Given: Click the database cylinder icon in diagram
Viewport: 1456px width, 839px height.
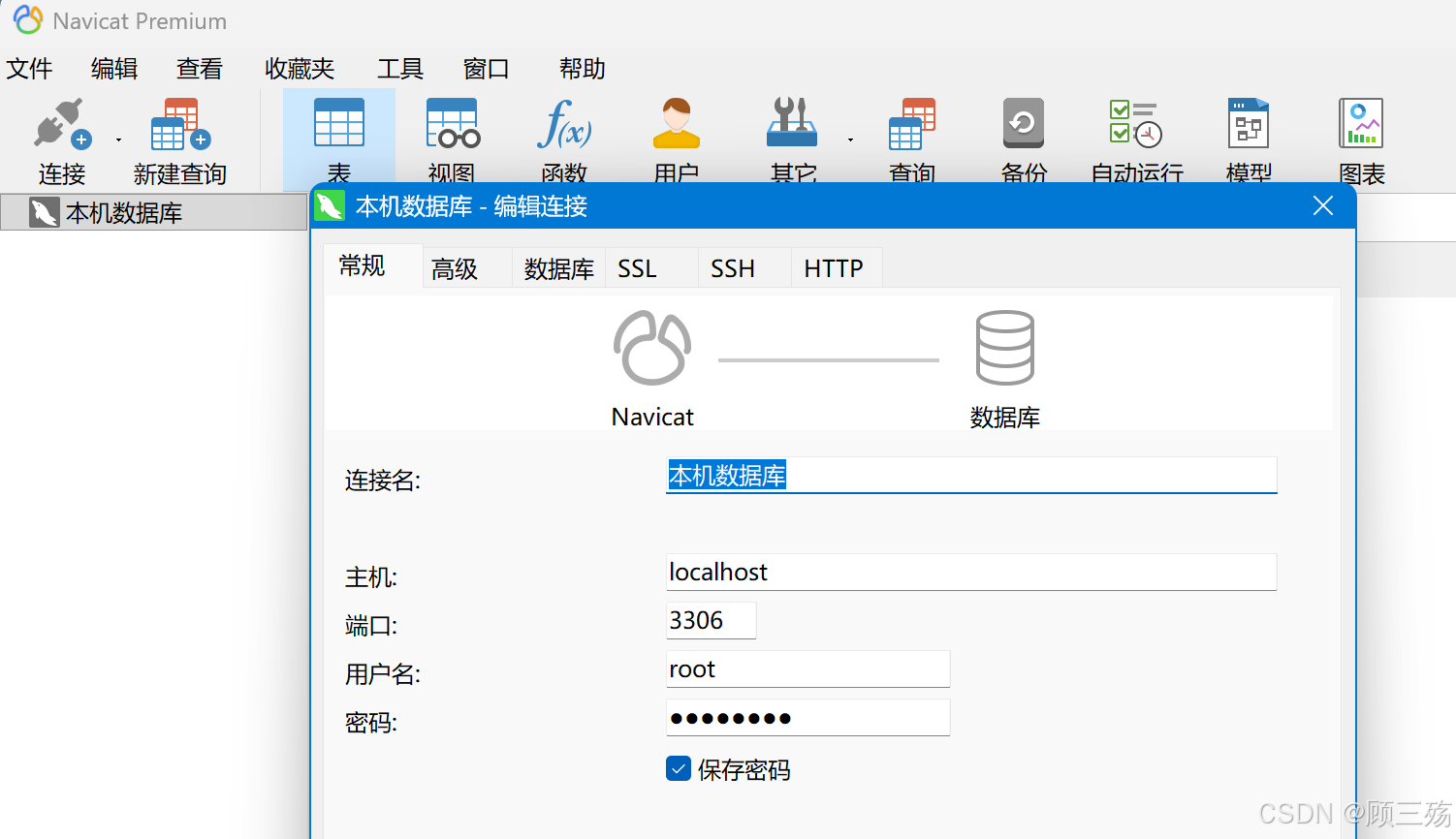Looking at the screenshot, I should click(1004, 348).
